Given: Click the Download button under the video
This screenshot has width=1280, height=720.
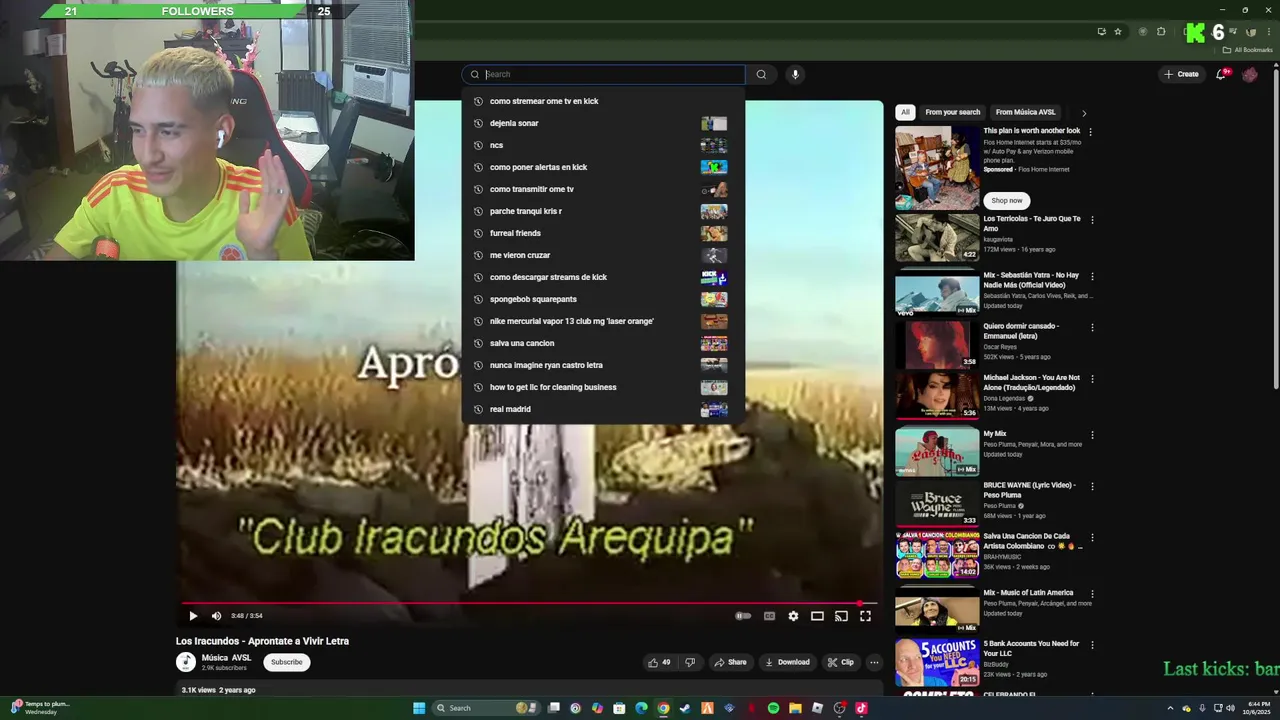Looking at the screenshot, I should [787, 662].
